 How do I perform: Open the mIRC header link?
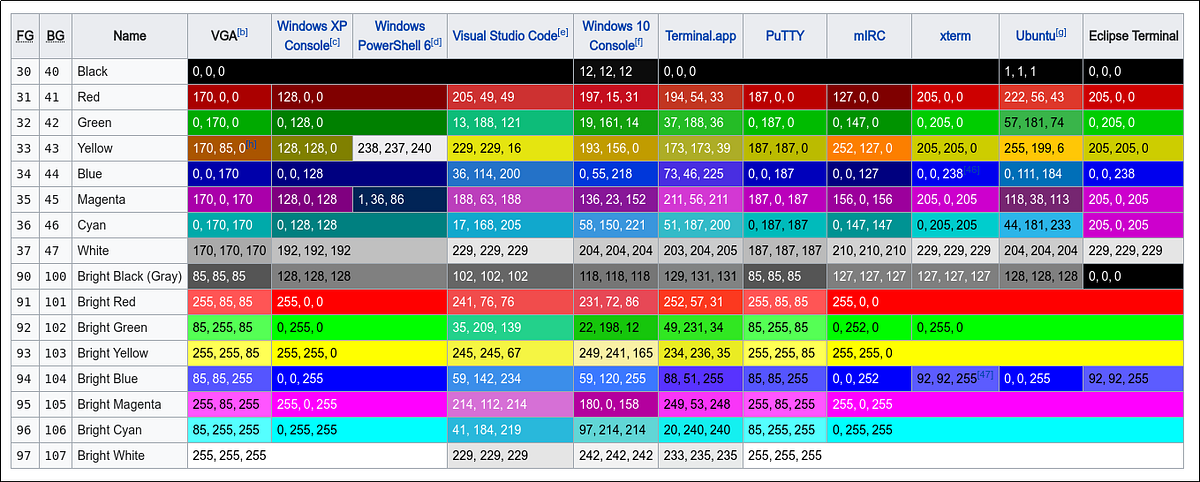click(x=868, y=36)
